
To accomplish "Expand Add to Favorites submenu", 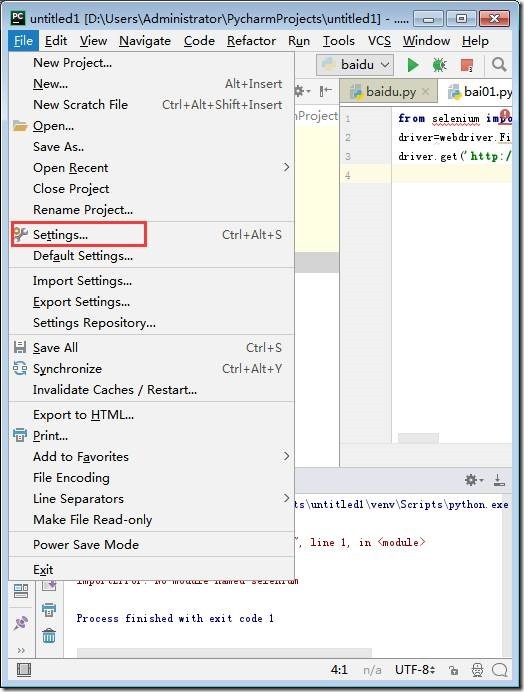I will pos(151,456).
